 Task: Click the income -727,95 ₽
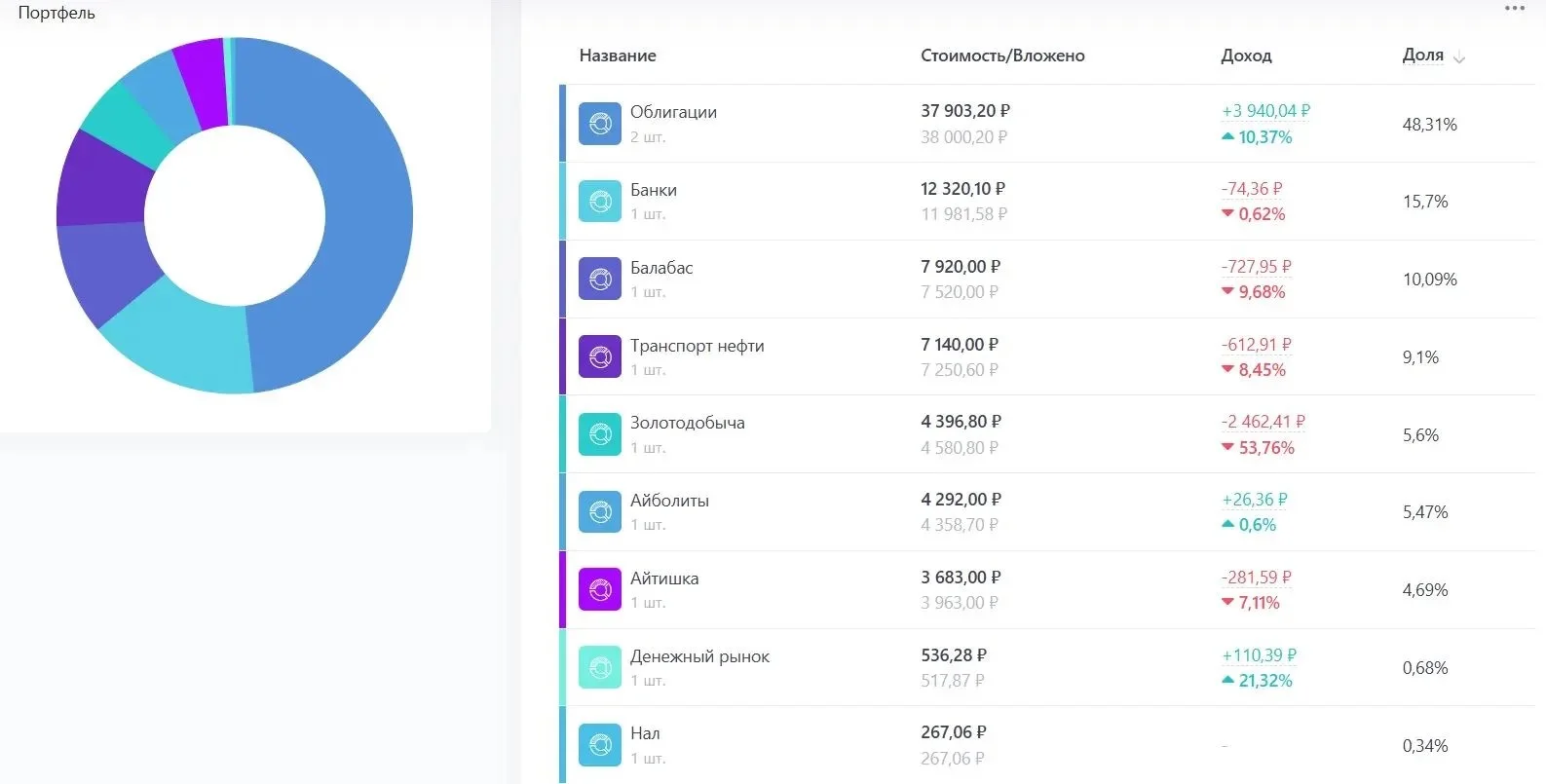1257,267
